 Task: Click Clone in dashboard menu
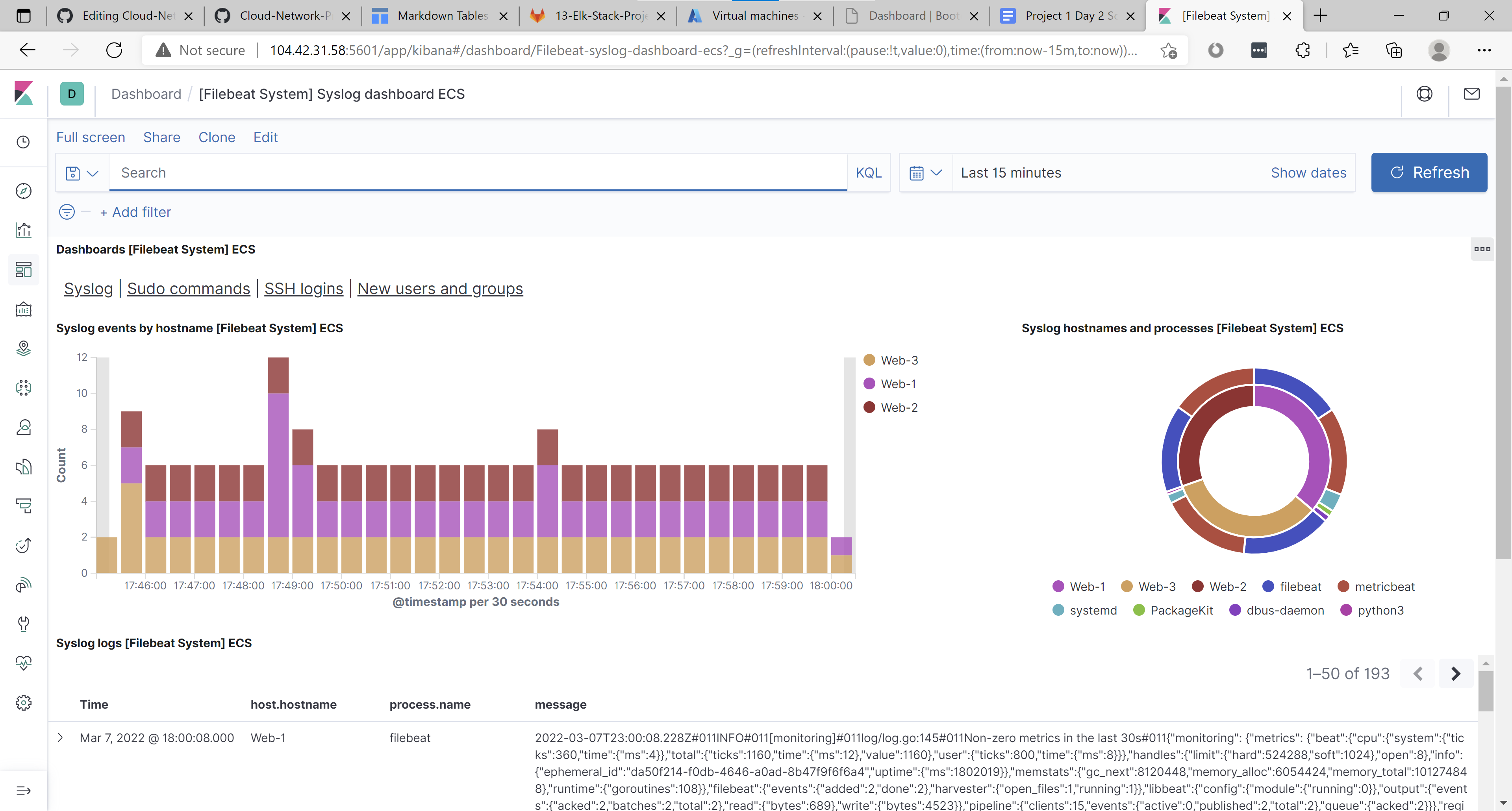tap(217, 137)
